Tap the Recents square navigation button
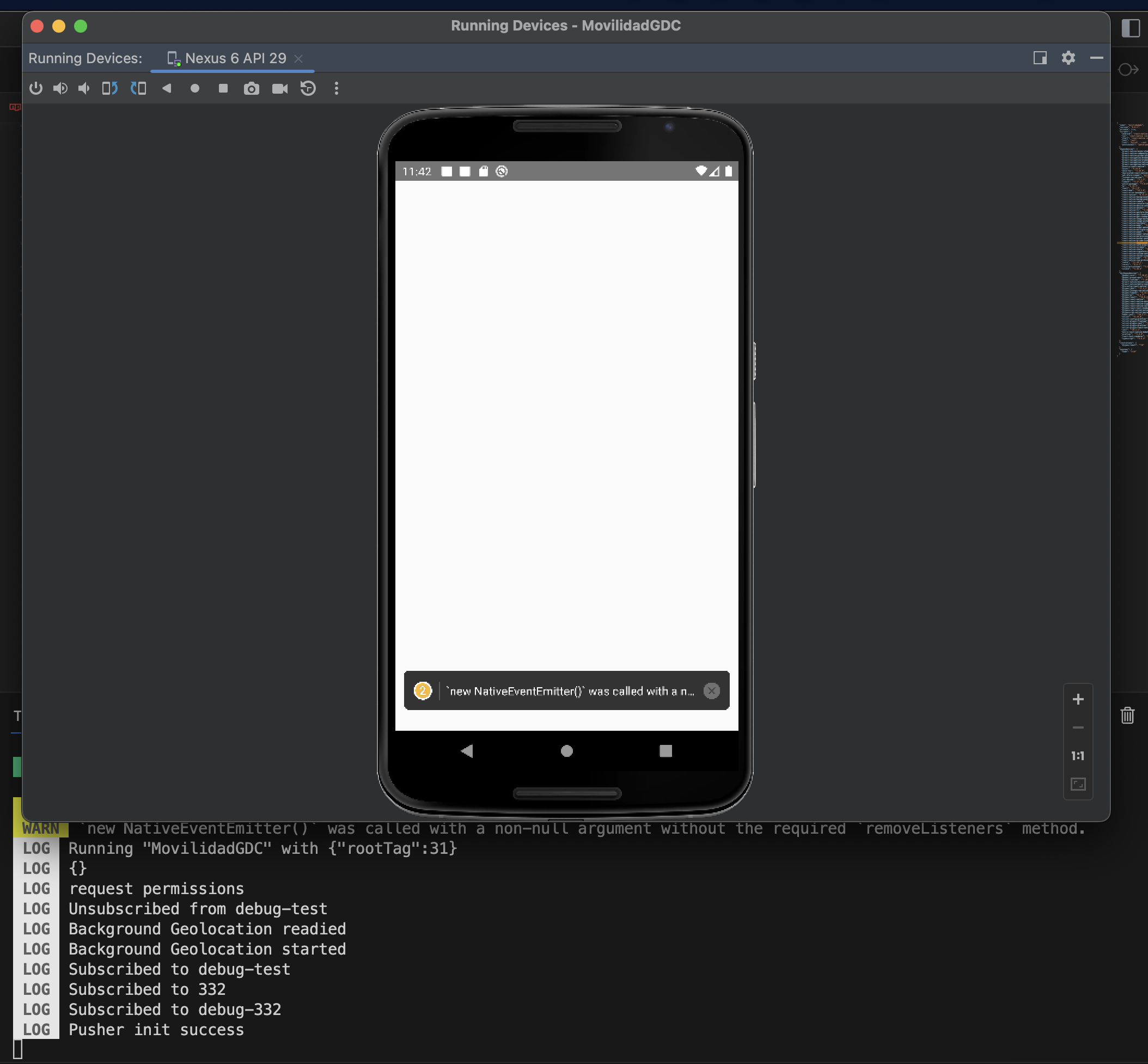The height and width of the screenshot is (1064, 1148). coord(666,751)
